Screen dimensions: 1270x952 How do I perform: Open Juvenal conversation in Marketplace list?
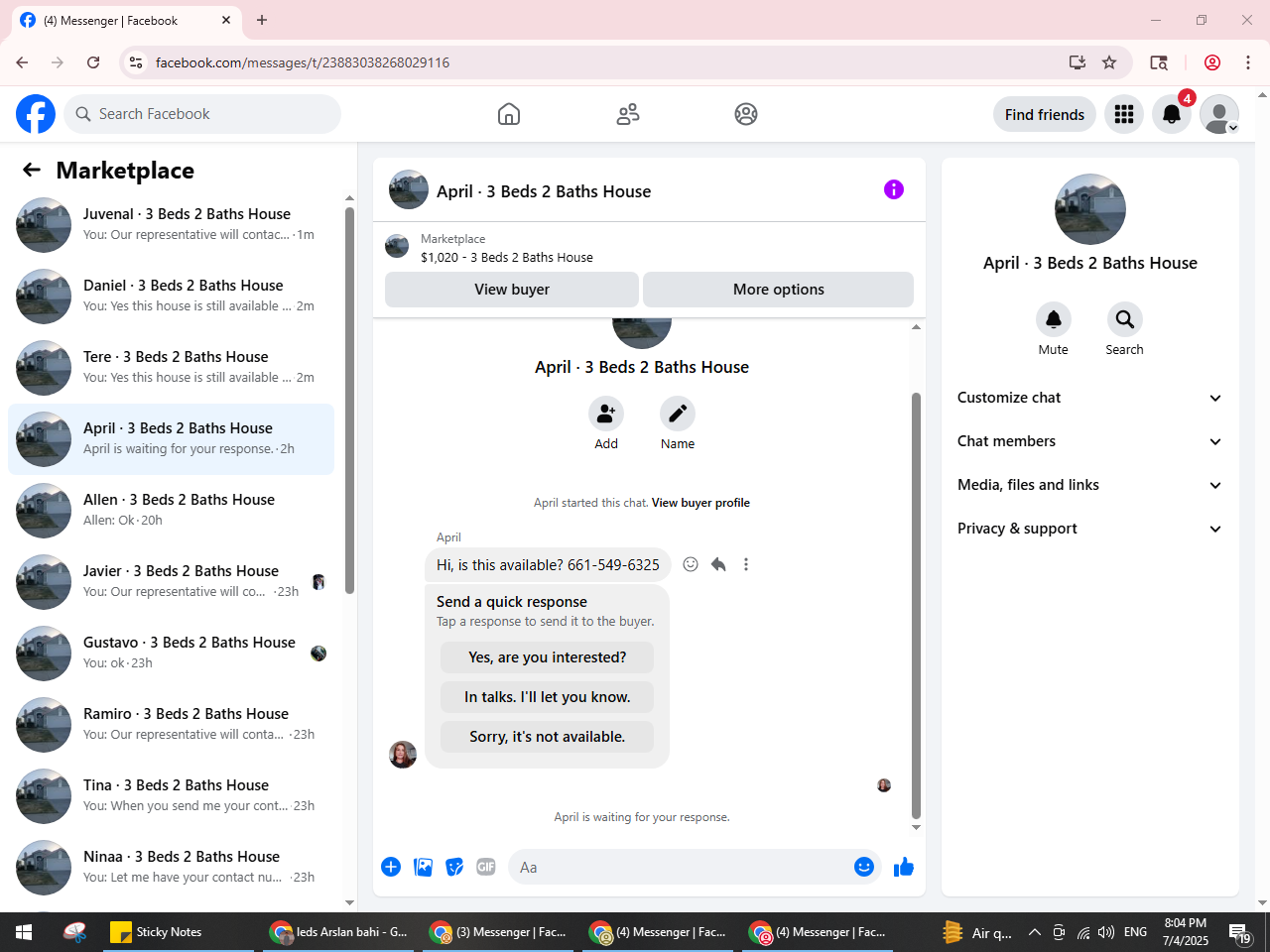click(171, 225)
